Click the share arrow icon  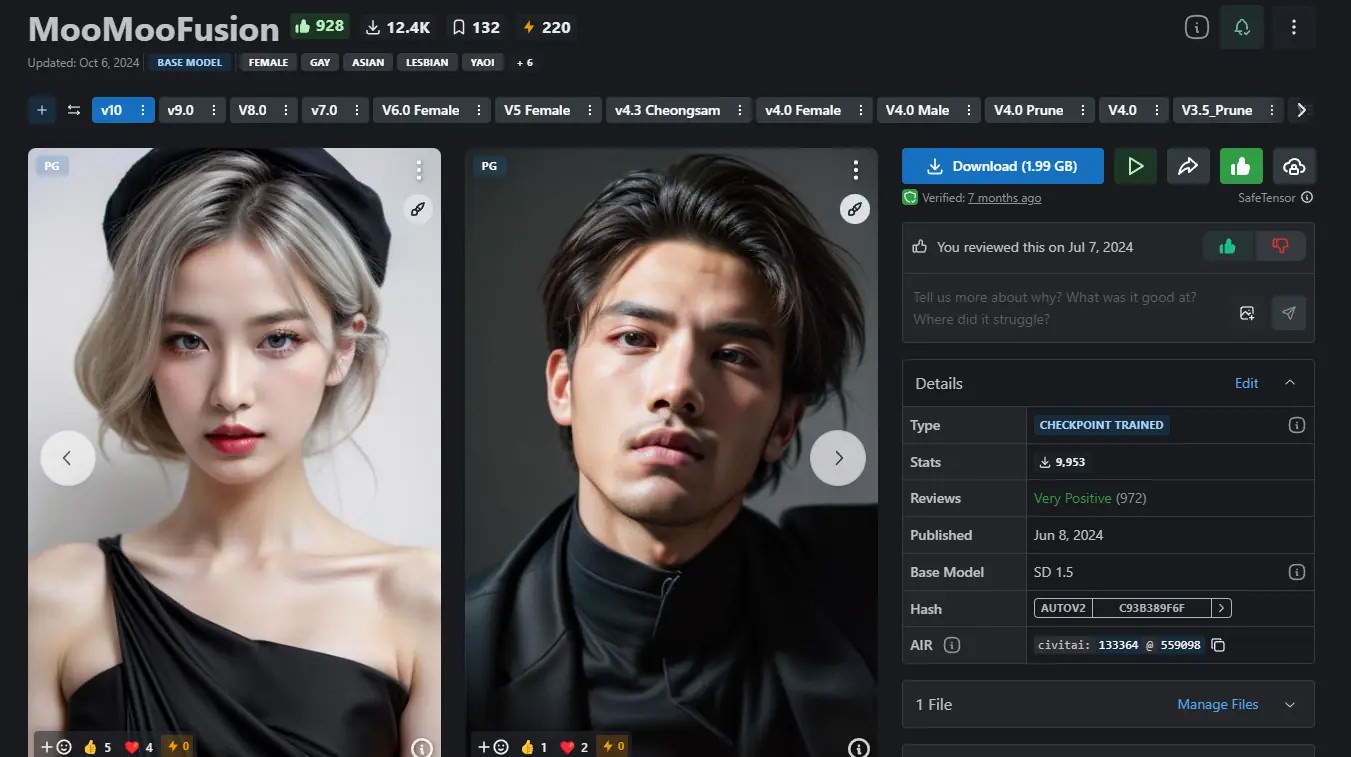click(1188, 166)
